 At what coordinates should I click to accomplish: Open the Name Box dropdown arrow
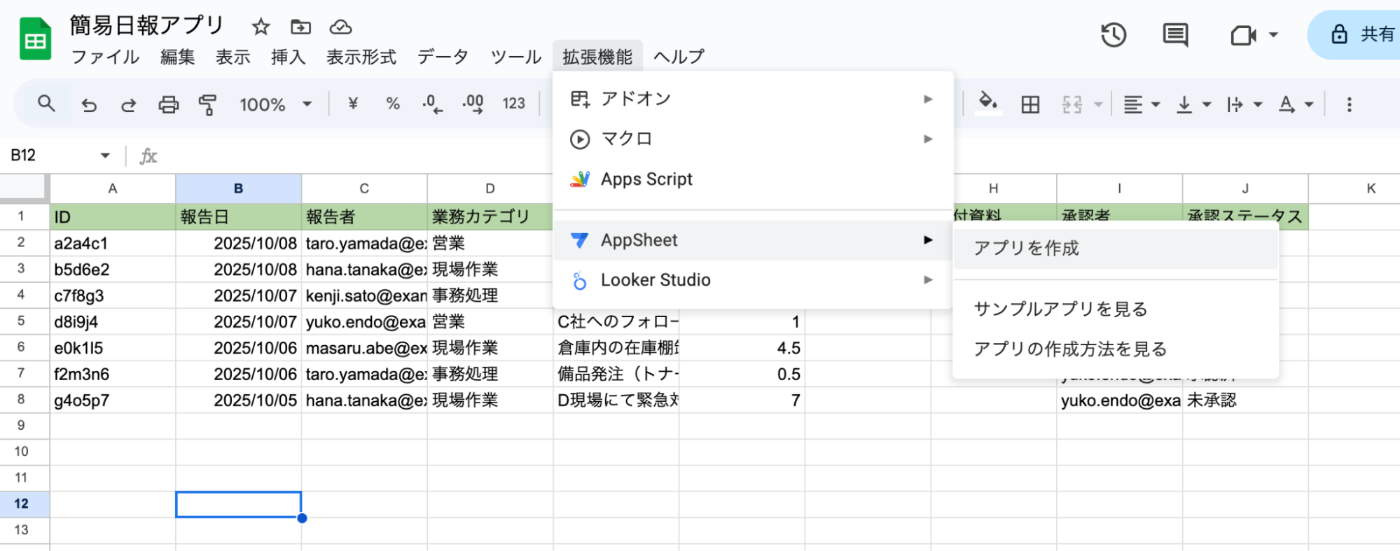point(105,156)
